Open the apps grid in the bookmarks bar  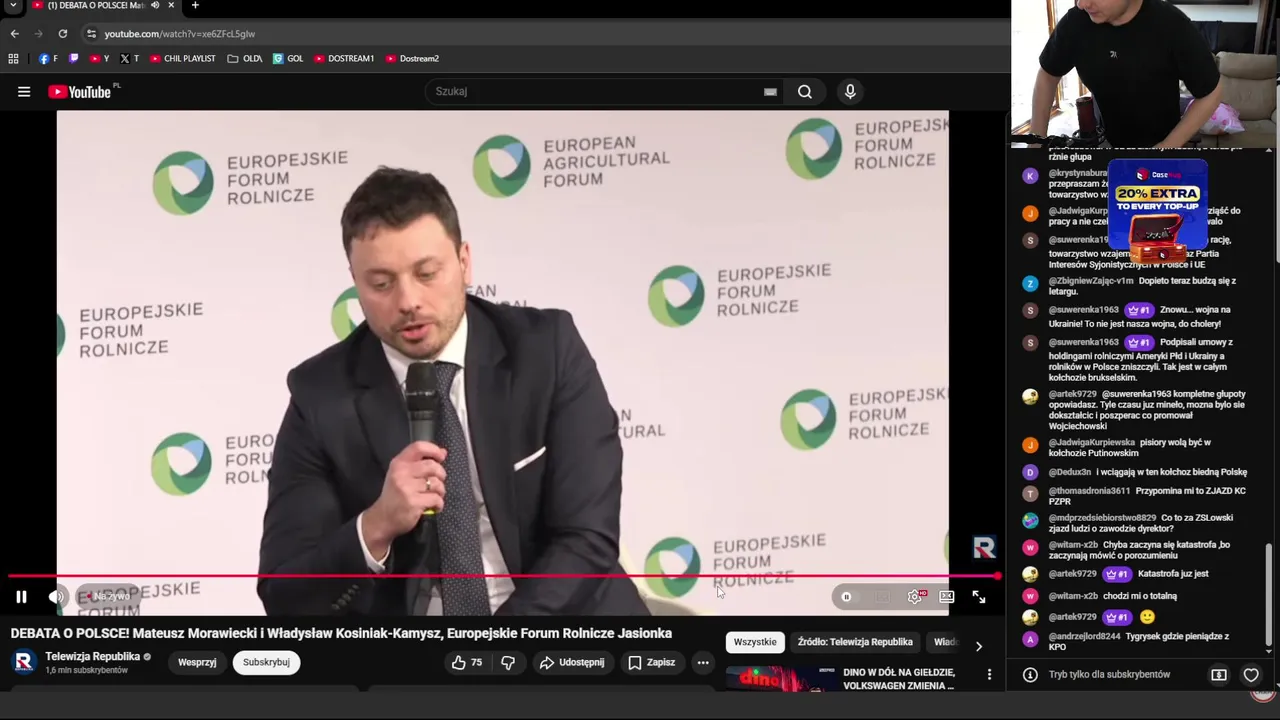point(13,59)
